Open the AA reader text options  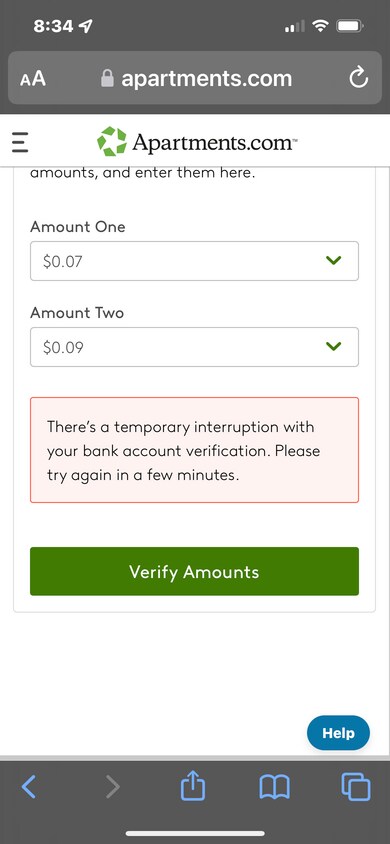click(33, 79)
